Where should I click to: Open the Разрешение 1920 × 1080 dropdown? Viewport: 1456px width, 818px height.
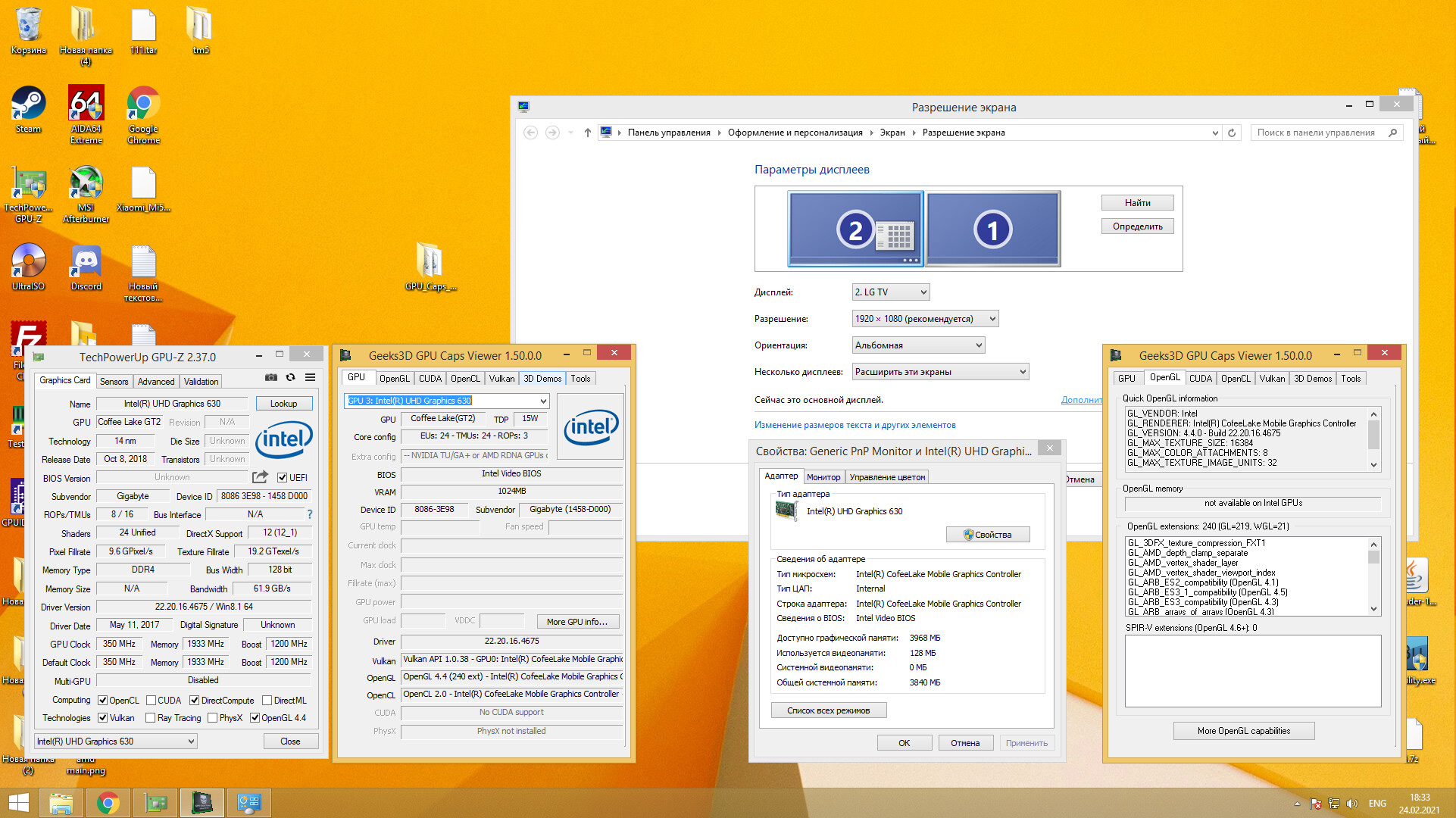coord(925,319)
